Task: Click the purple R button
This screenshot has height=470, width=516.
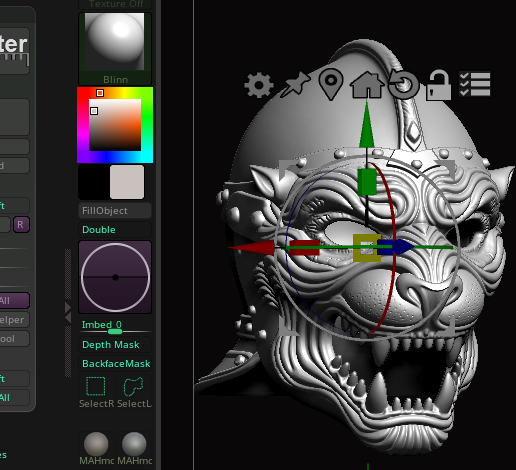Action: point(21,225)
